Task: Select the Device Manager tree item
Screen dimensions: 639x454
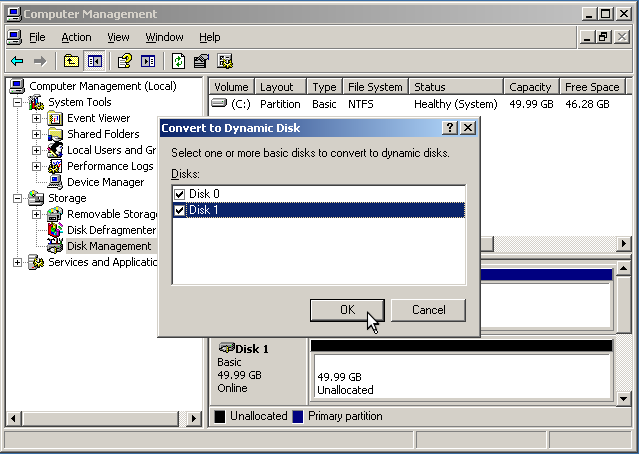Action: point(105,182)
